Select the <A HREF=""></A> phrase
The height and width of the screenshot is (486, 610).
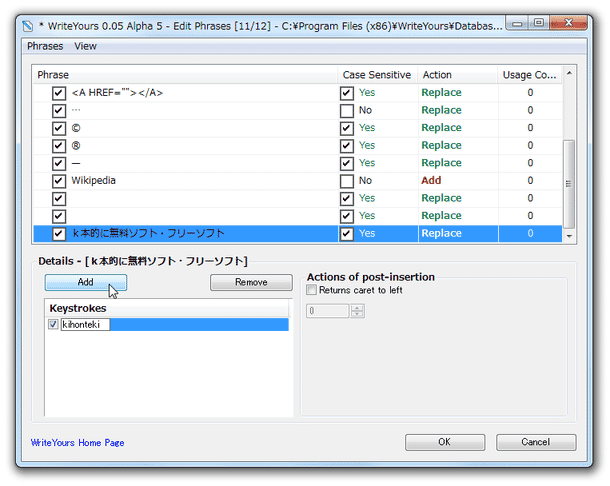[x=117, y=93]
